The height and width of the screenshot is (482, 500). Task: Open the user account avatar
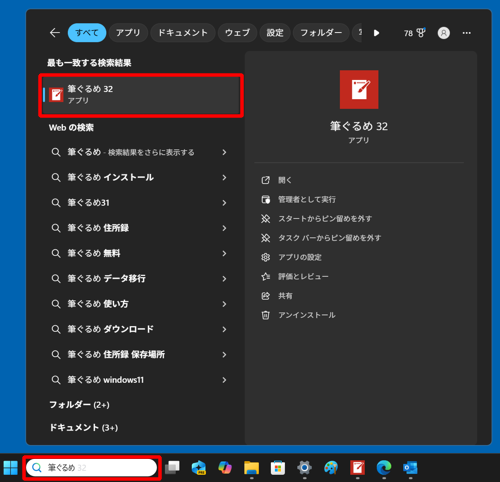tap(444, 33)
